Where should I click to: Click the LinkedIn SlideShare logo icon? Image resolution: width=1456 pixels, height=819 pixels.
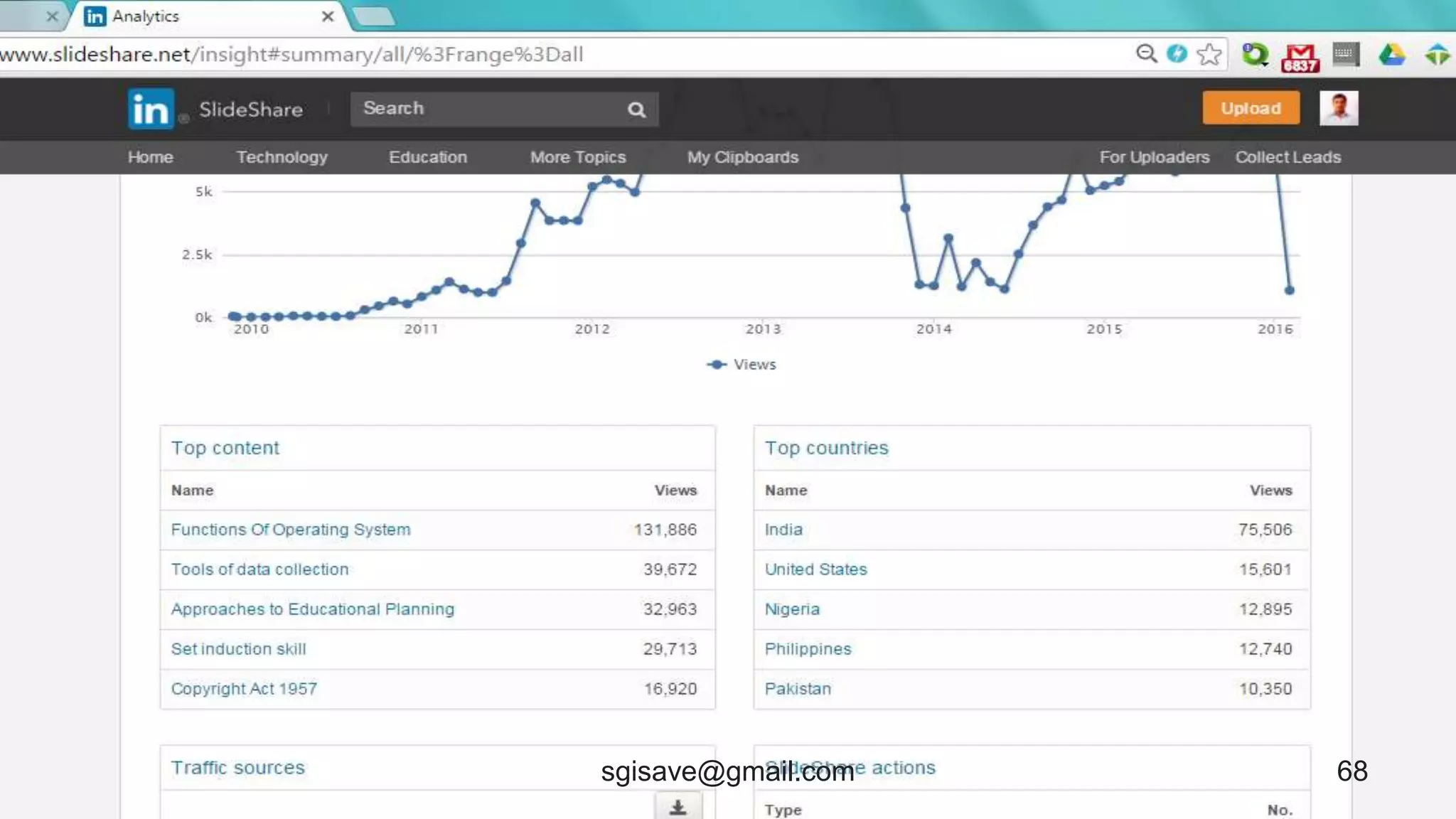[151, 109]
